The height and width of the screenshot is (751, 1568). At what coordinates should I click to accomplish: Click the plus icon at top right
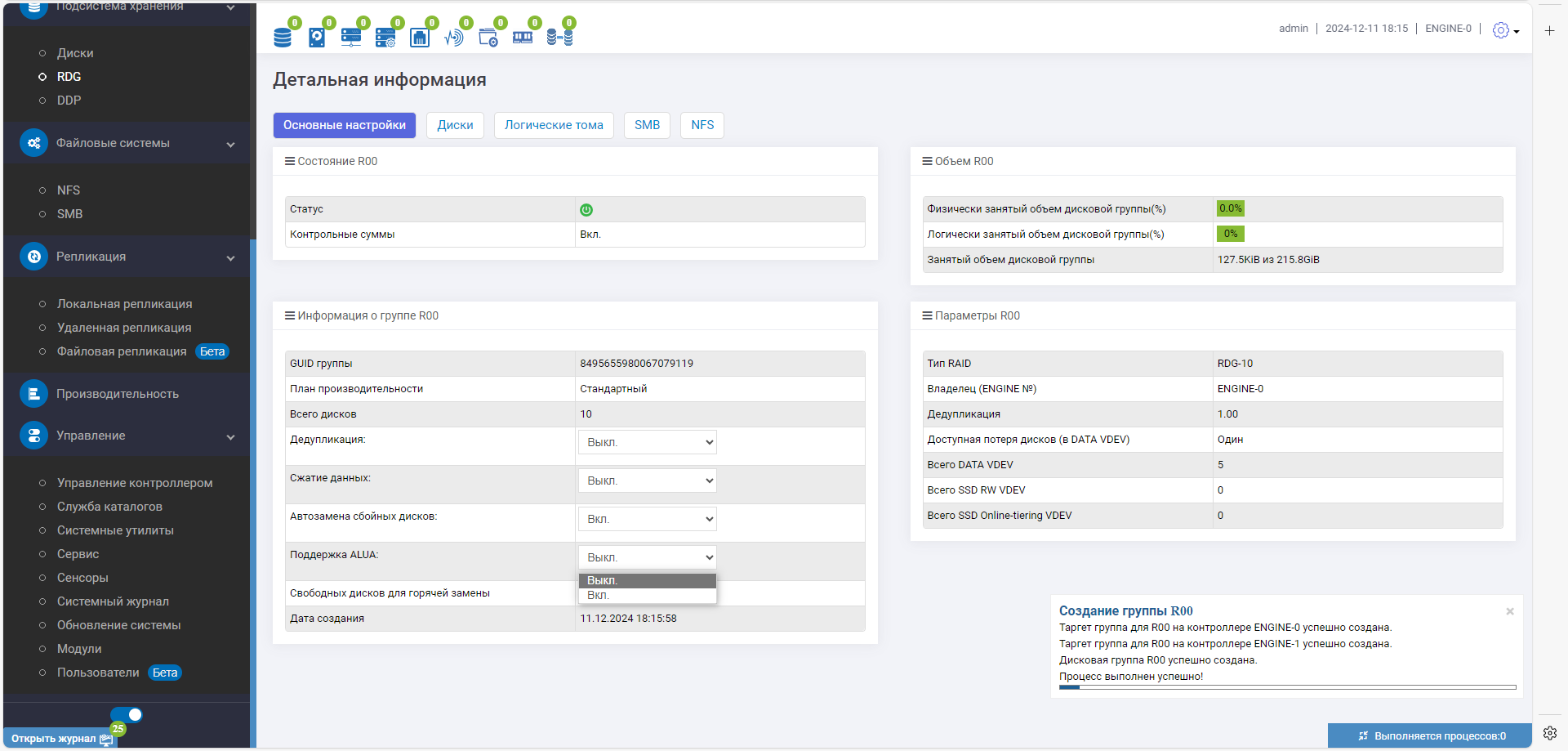coord(1549,30)
